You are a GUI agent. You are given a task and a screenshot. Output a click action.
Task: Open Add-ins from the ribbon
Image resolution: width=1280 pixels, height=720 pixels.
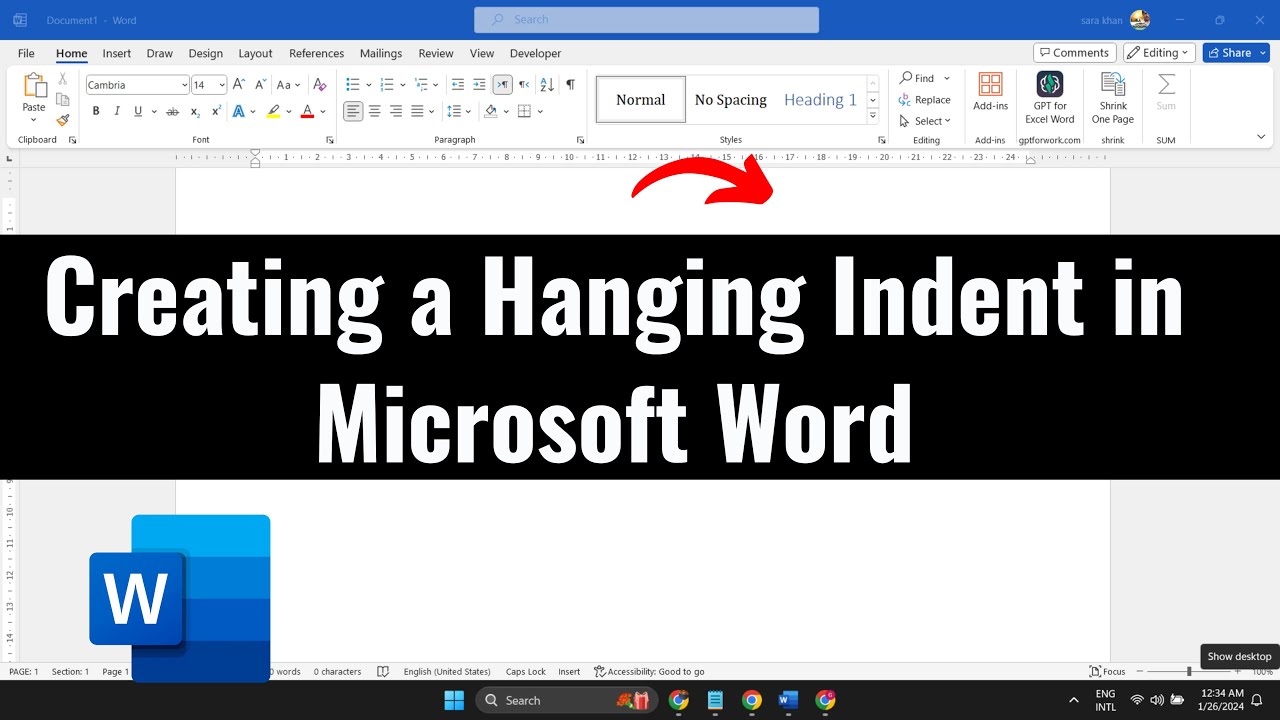tap(990, 93)
